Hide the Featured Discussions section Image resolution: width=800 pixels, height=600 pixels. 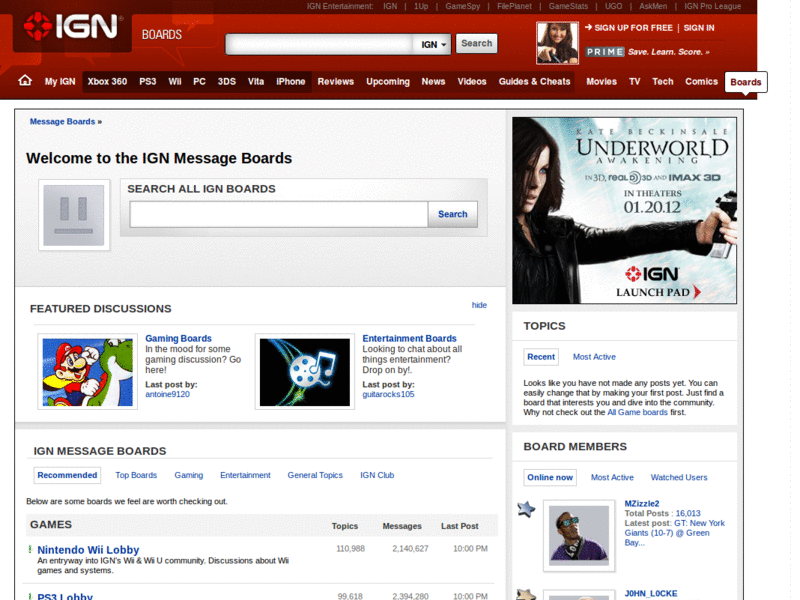point(479,305)
